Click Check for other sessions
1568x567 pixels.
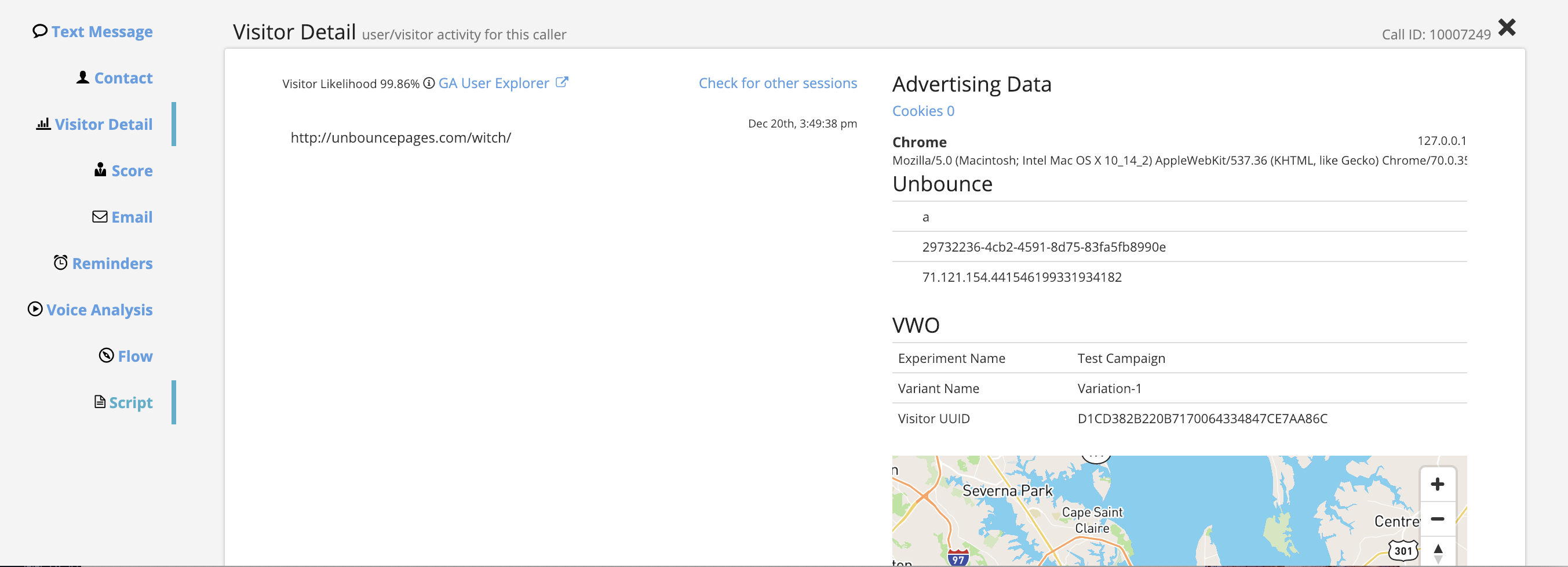point(777,83)
